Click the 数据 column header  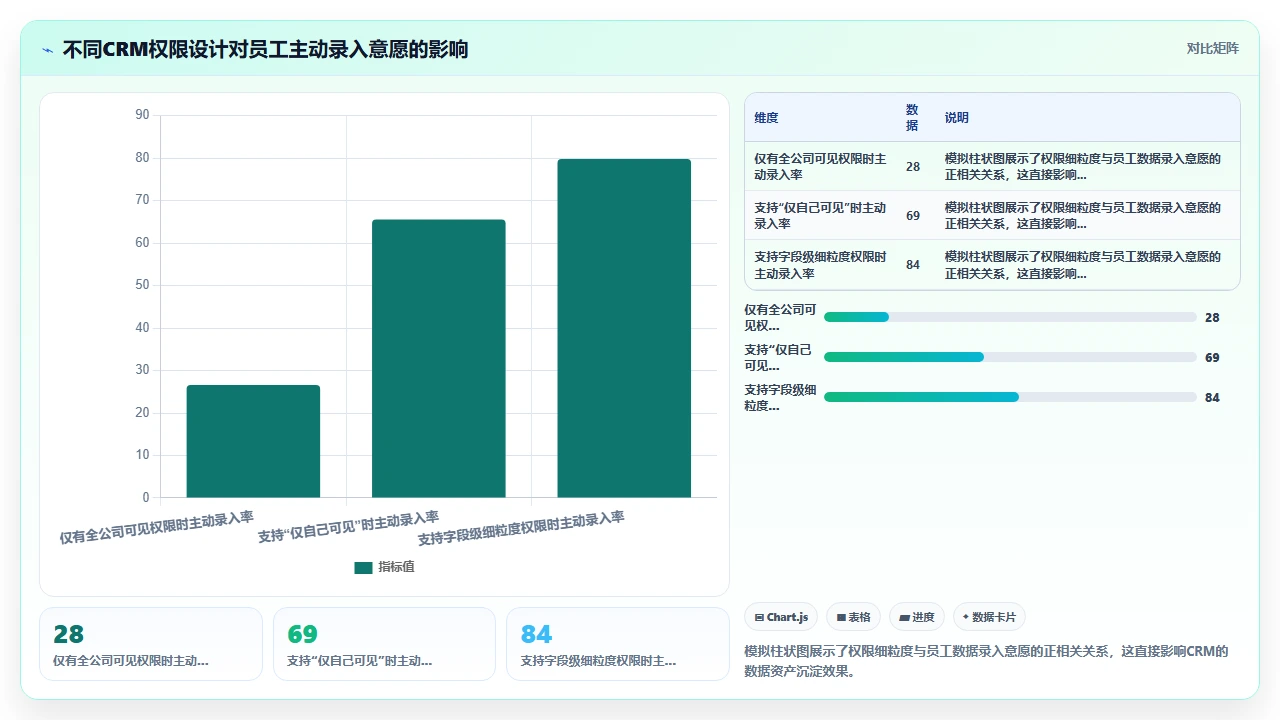point(912,117)
